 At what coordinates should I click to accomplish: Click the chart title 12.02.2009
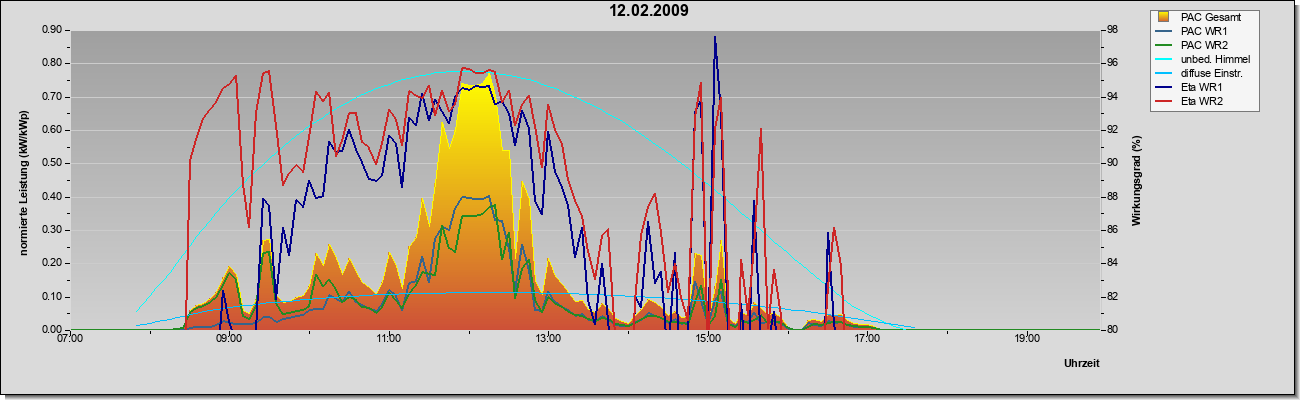(649, 11)
